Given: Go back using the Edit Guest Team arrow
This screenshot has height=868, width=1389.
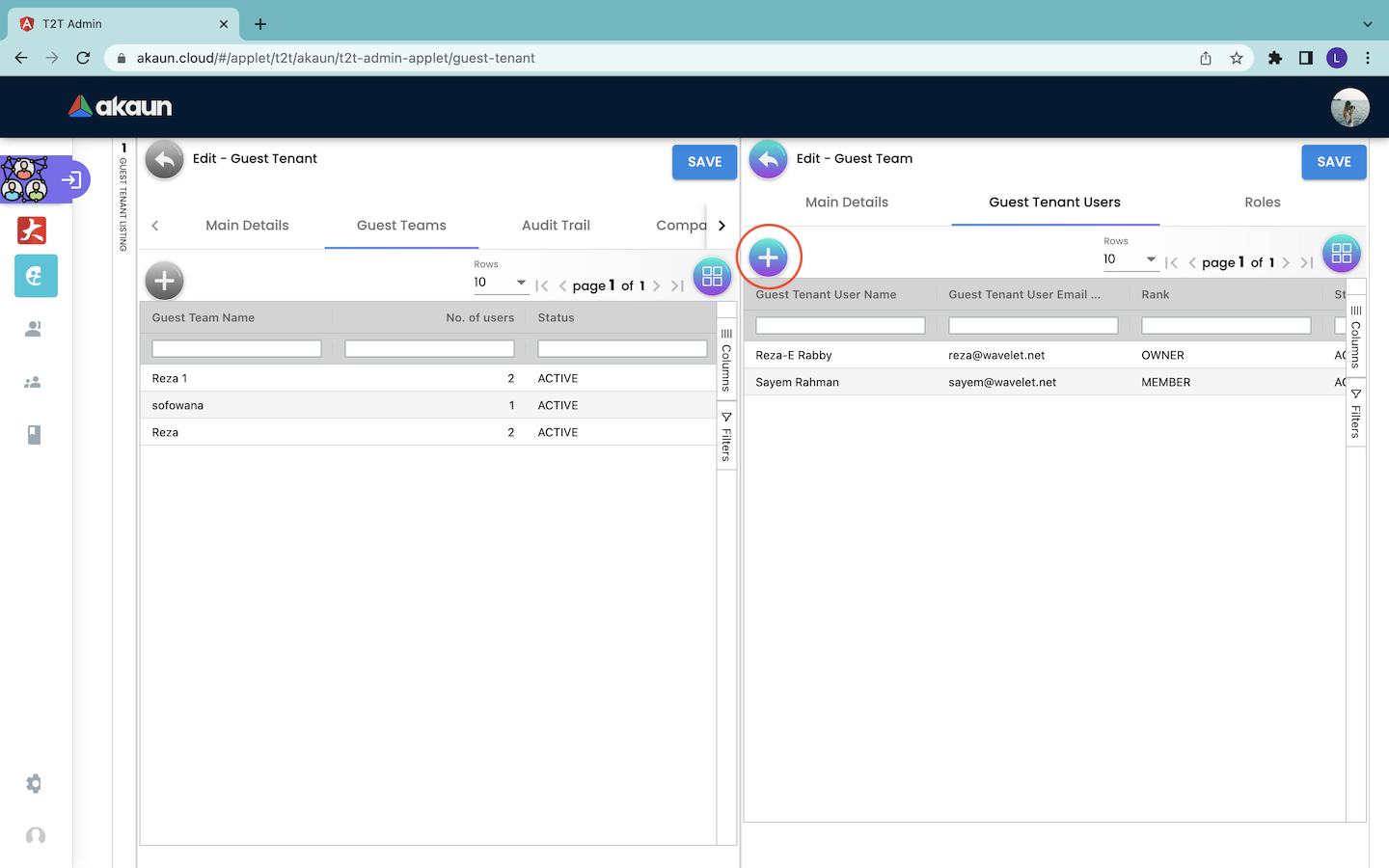Looking at the screenshot, I should click(768, 160).
